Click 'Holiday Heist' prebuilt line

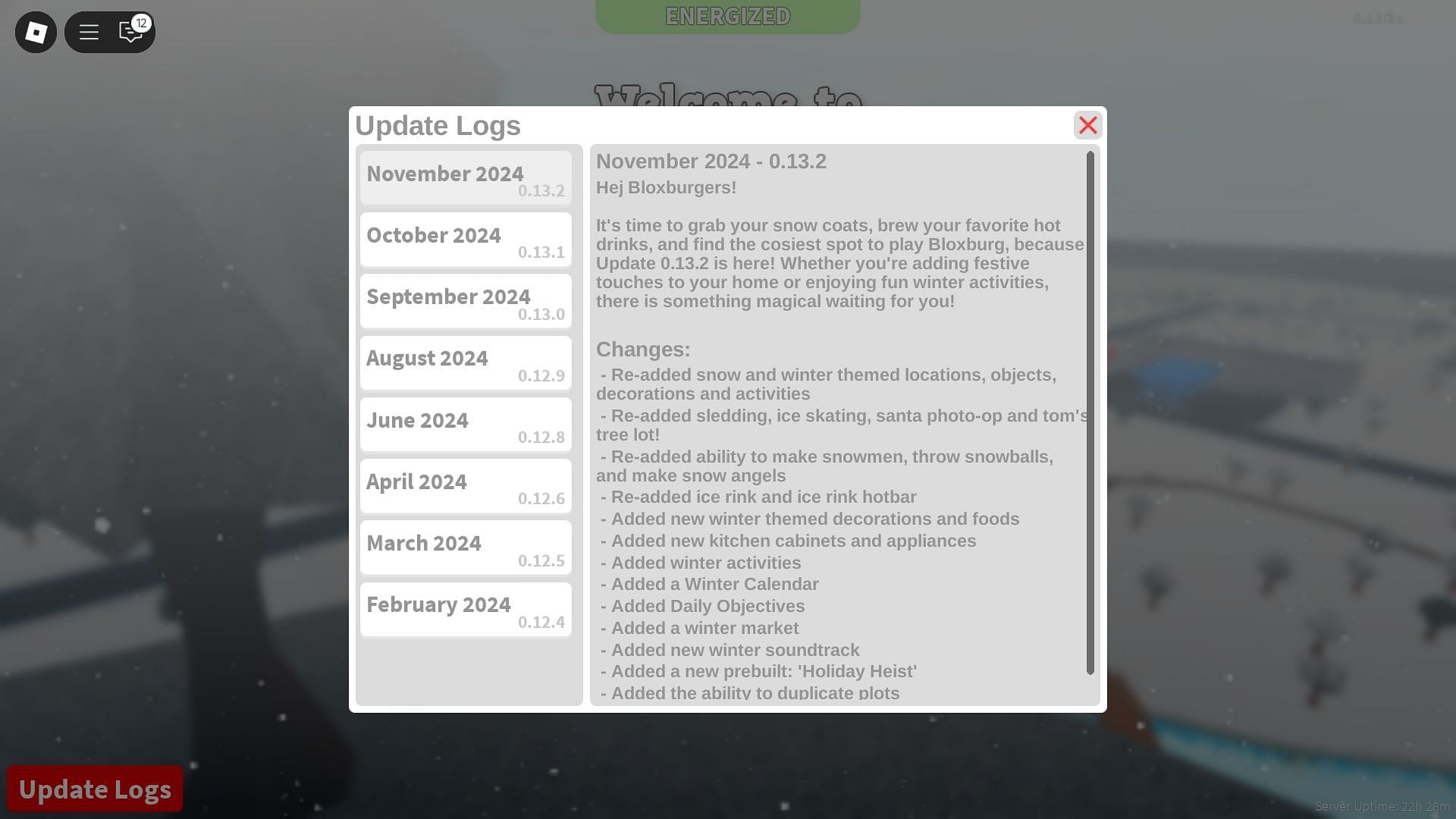tap(758, 672)
